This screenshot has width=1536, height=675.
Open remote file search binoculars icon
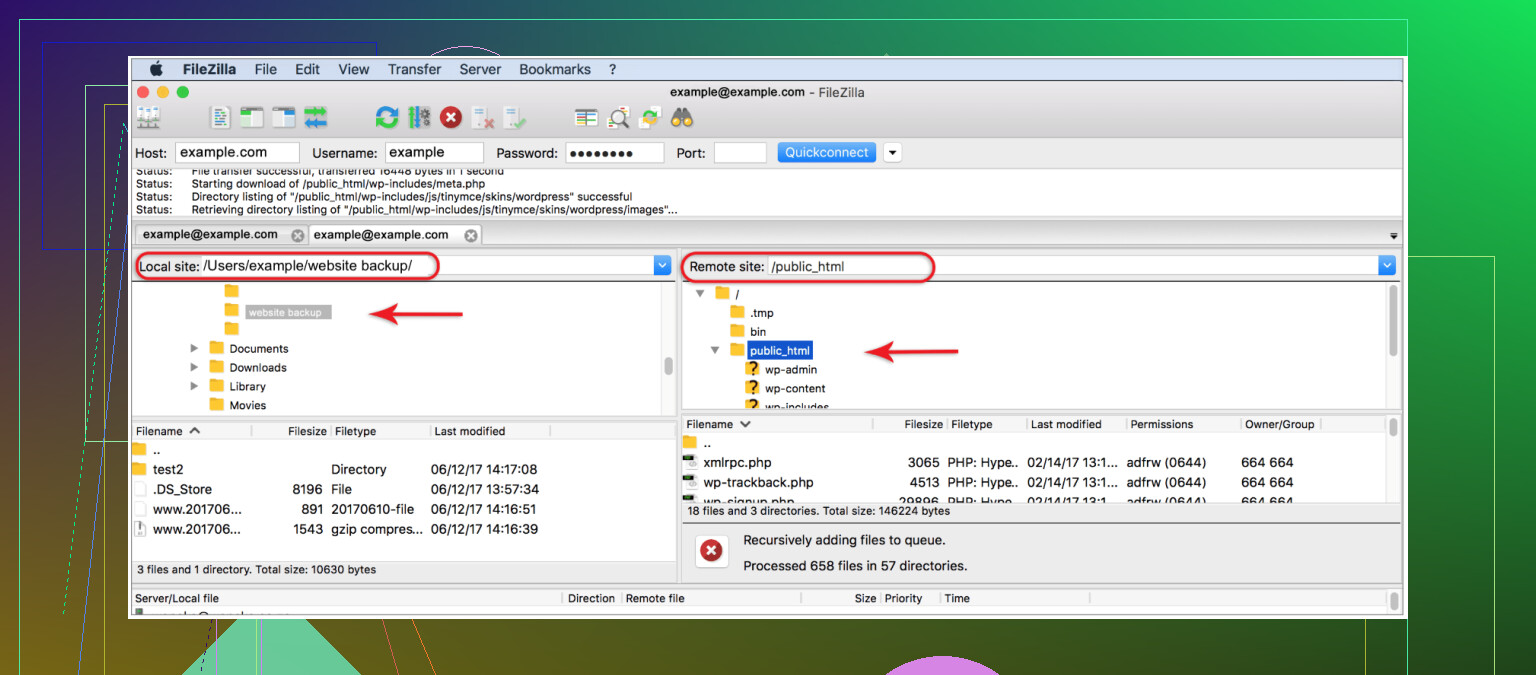(x=683, y=118)
